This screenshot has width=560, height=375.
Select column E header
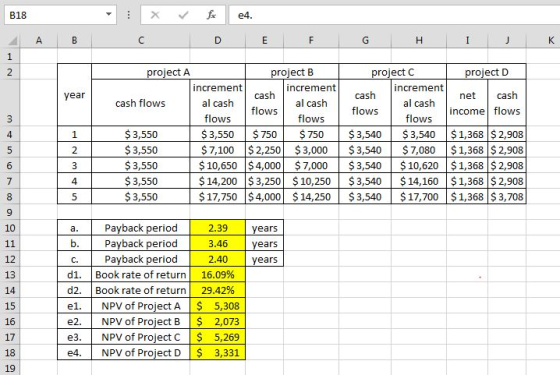(x=264, y=40)
